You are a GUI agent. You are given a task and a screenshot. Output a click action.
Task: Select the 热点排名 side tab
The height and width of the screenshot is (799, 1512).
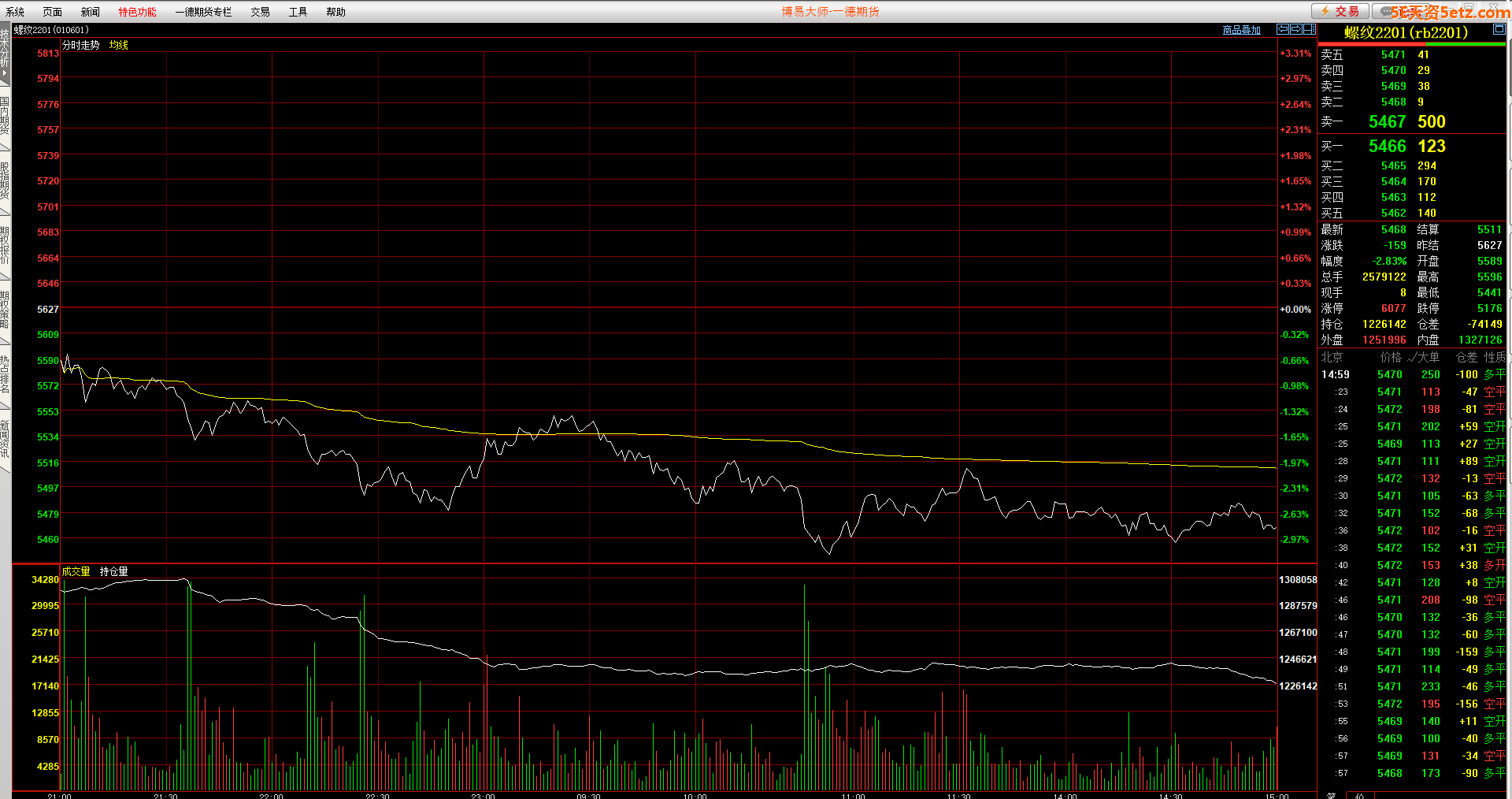pos(5,374)
